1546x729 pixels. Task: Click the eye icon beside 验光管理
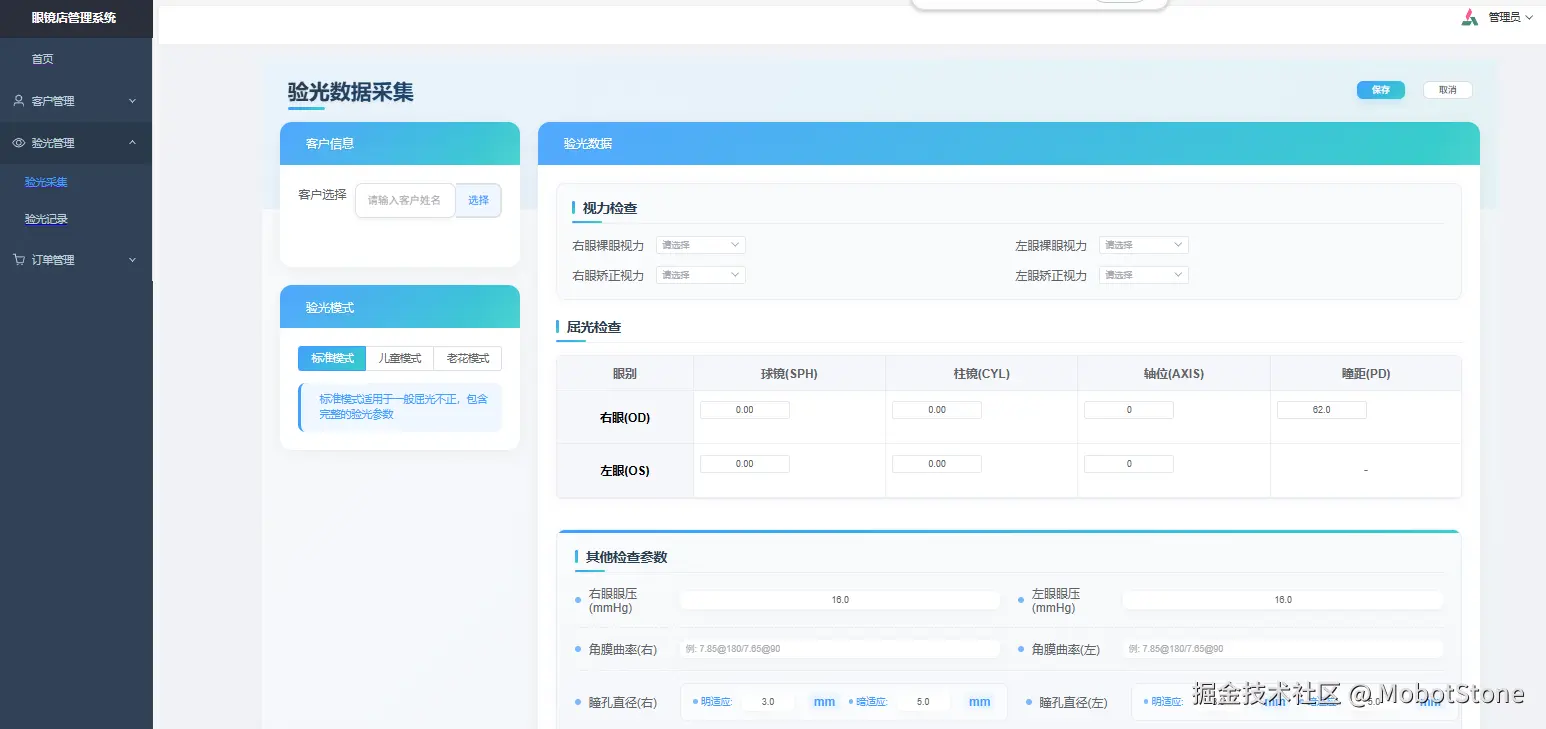[x=19, y=142]
